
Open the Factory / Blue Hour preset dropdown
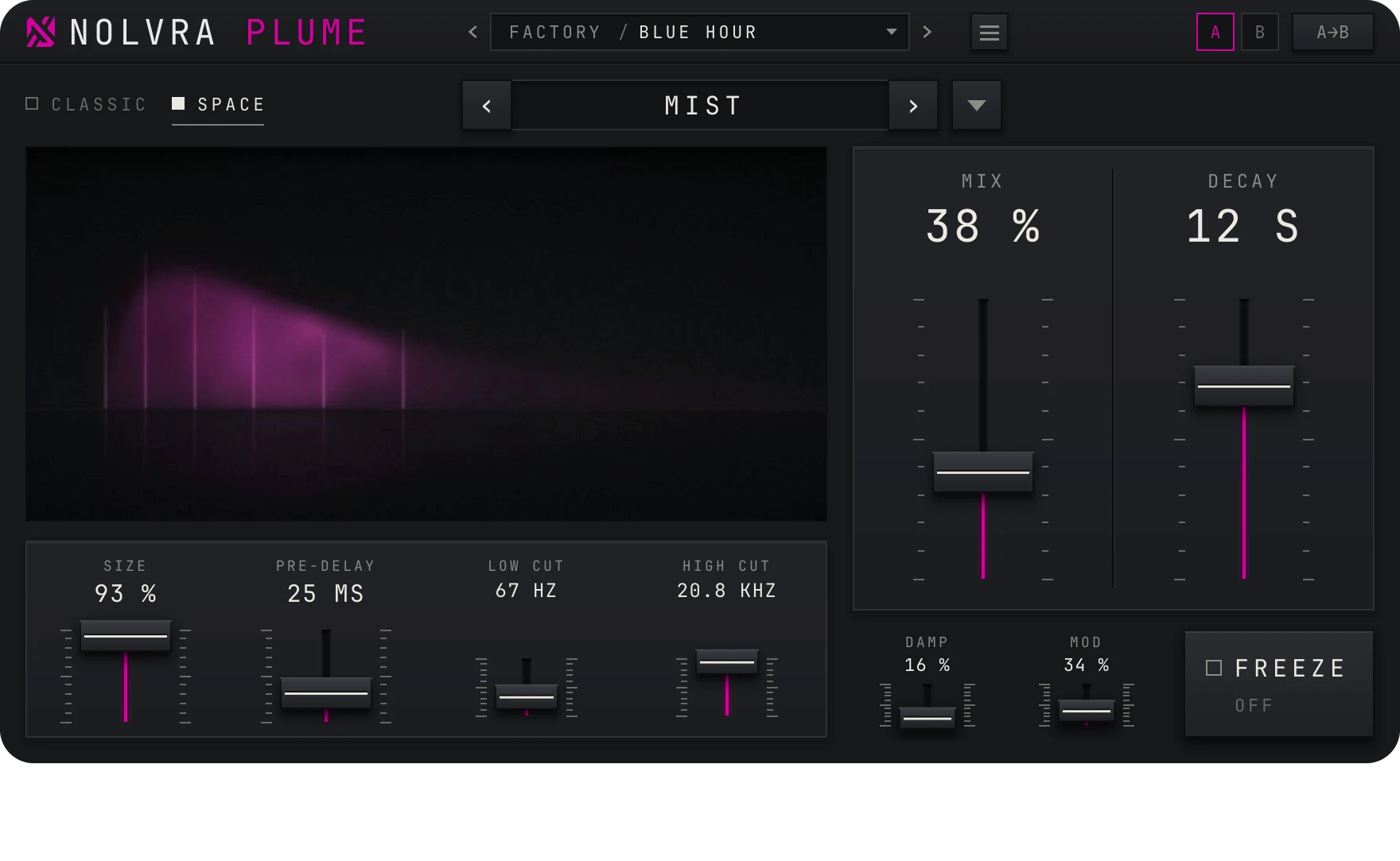click(699, 32)
